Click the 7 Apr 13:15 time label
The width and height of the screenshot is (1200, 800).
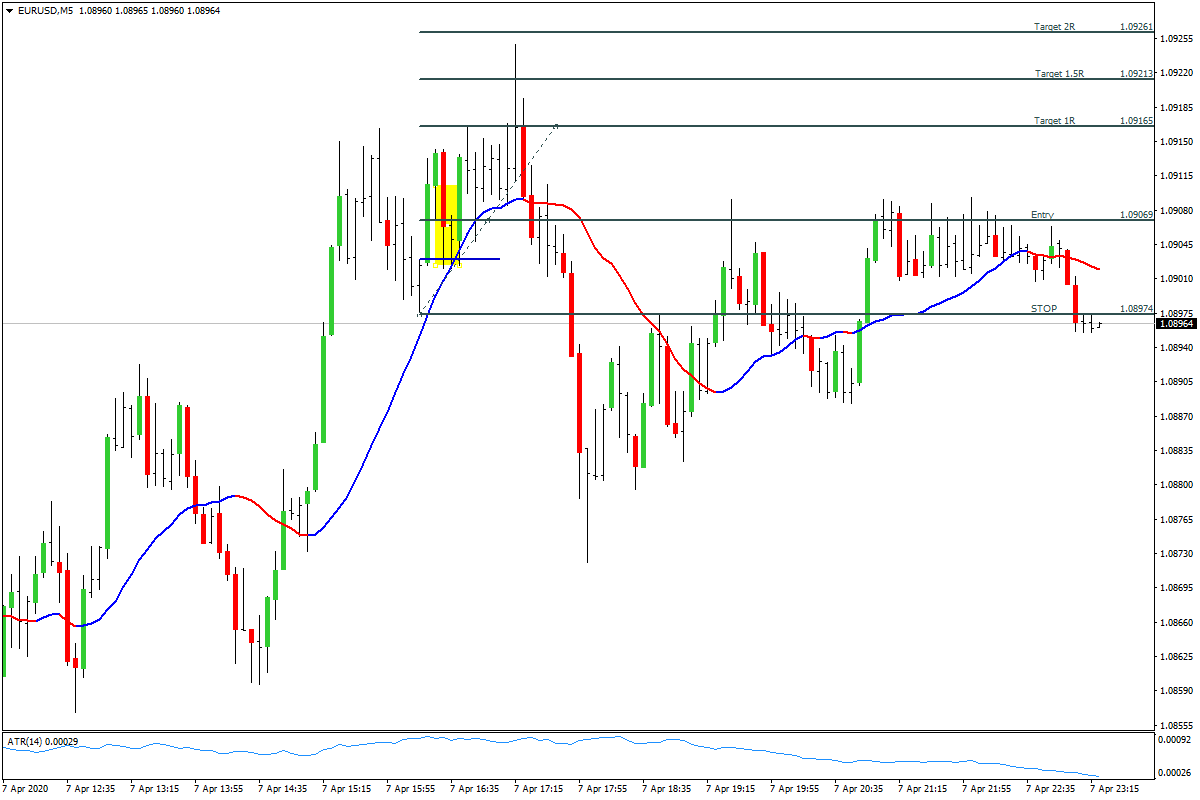click(x=156, y=789)
